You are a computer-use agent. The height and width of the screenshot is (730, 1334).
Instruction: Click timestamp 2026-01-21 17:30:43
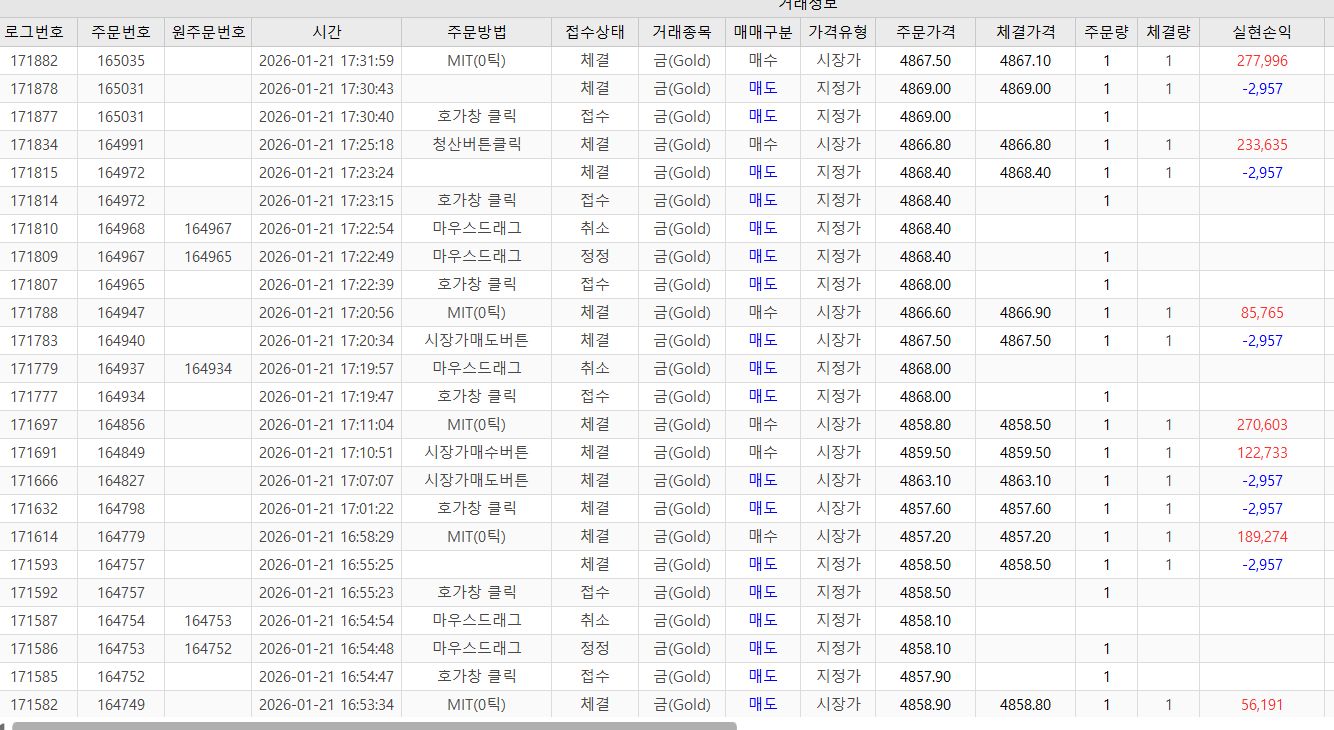coord(326,89)
